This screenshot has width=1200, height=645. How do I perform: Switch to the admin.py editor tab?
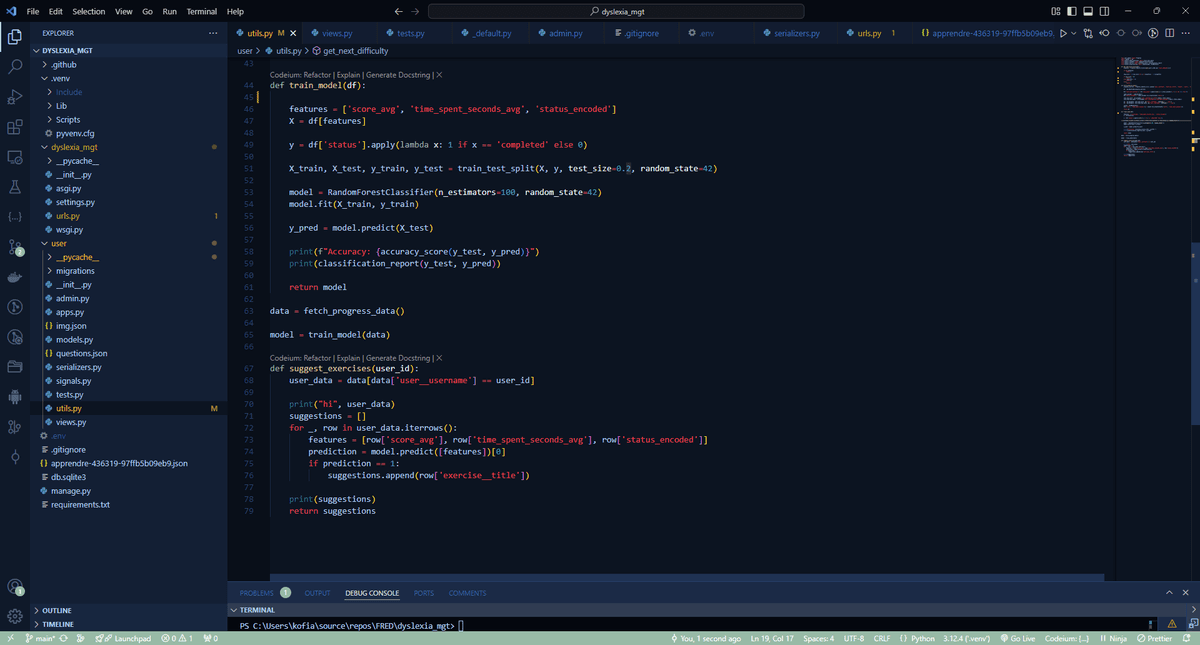[x=565, y=33]
